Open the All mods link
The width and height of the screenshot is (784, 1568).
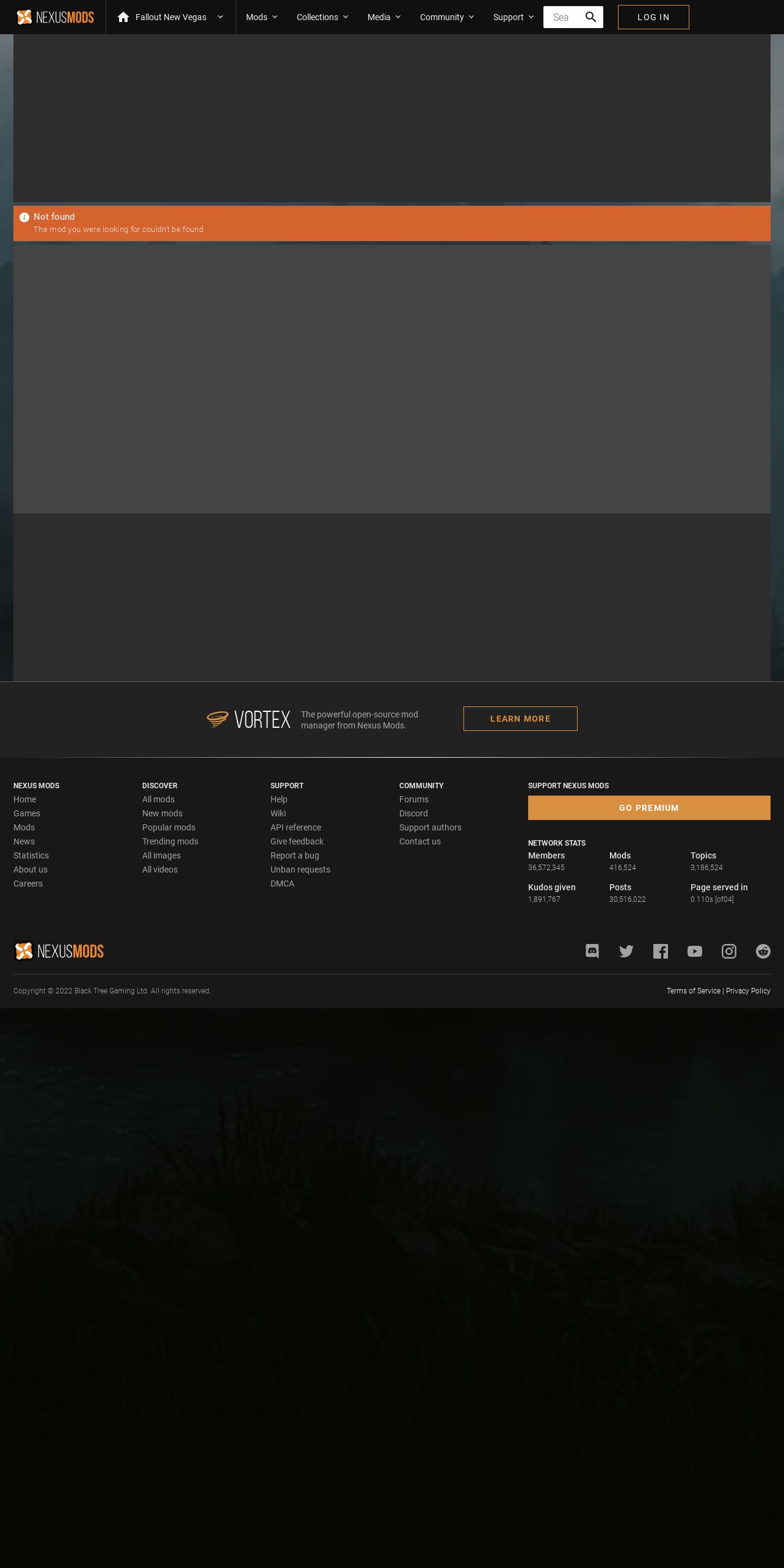coord(159,799)
